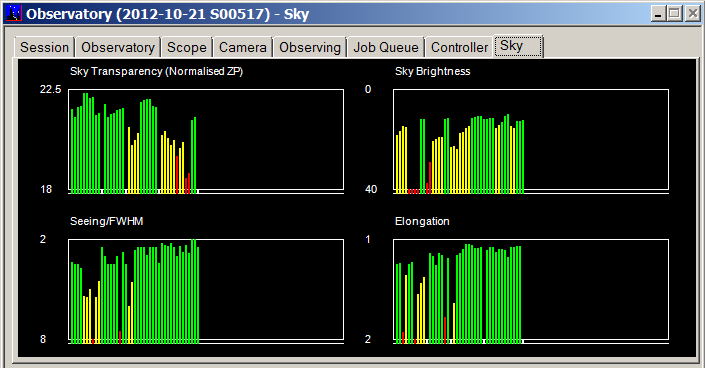
Task: Click the Seeing/FWHM chart title
Action: click(107, 221)
